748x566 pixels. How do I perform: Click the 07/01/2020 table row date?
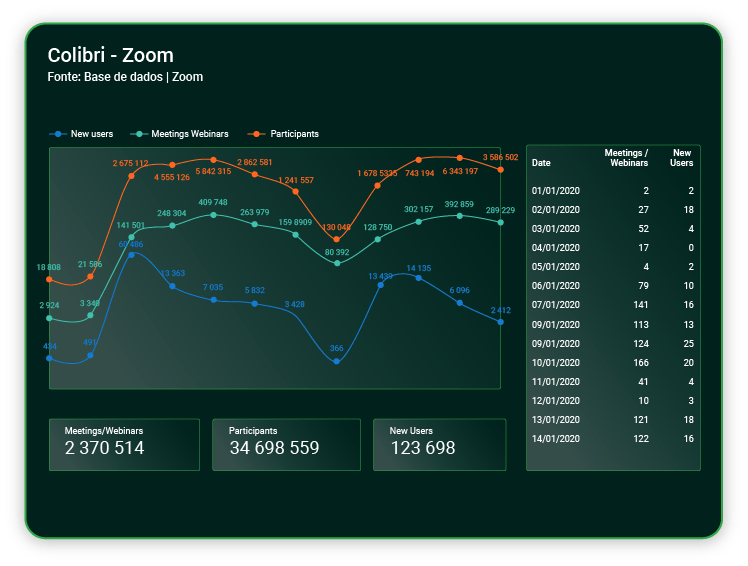556,305
